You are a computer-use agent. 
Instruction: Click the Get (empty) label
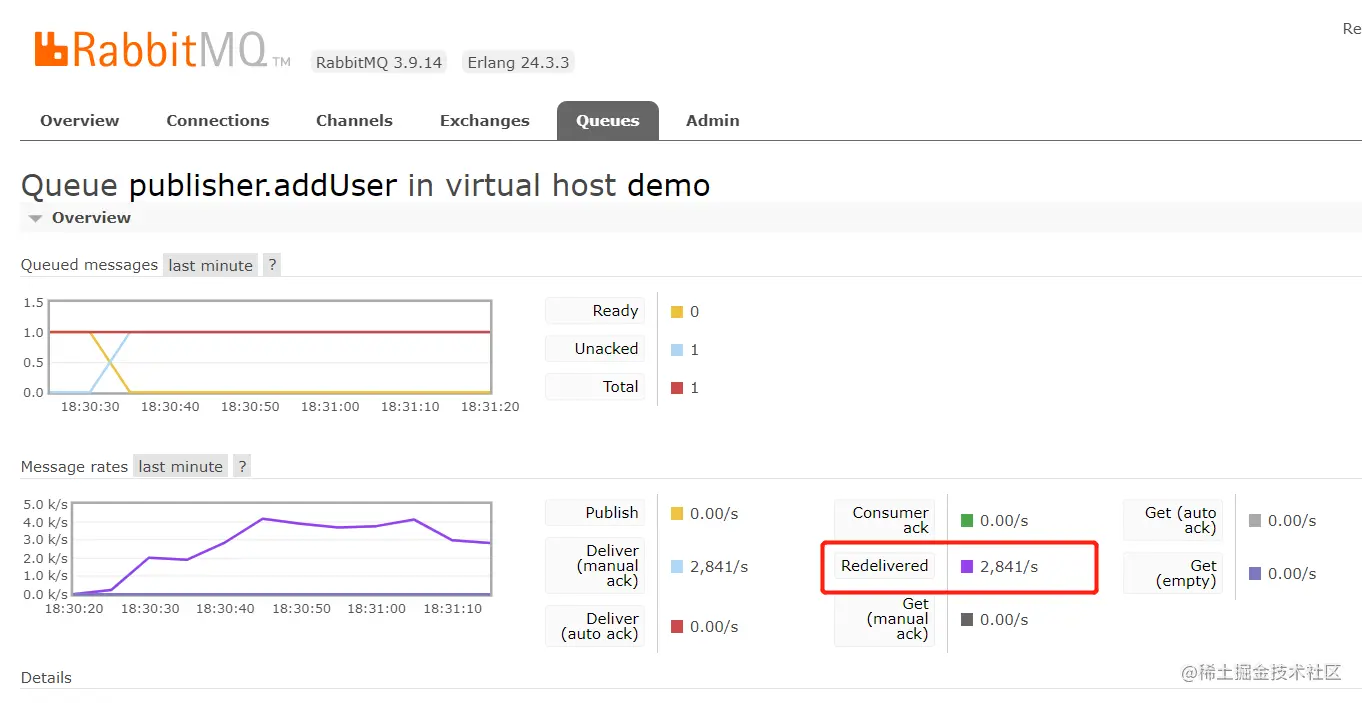click(x=1173, y=573)
